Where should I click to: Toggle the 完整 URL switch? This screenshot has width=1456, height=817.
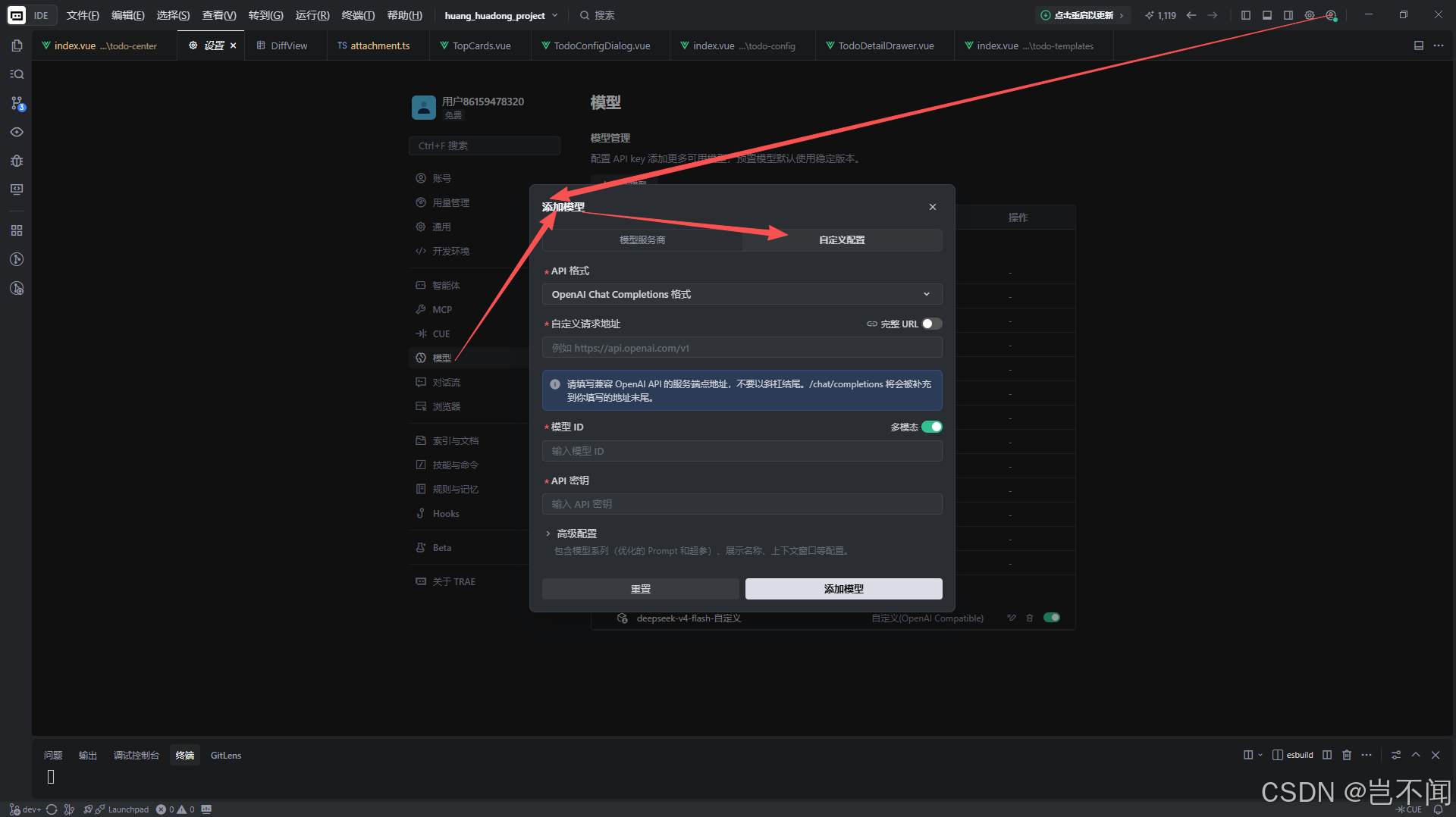pos(932,324)
